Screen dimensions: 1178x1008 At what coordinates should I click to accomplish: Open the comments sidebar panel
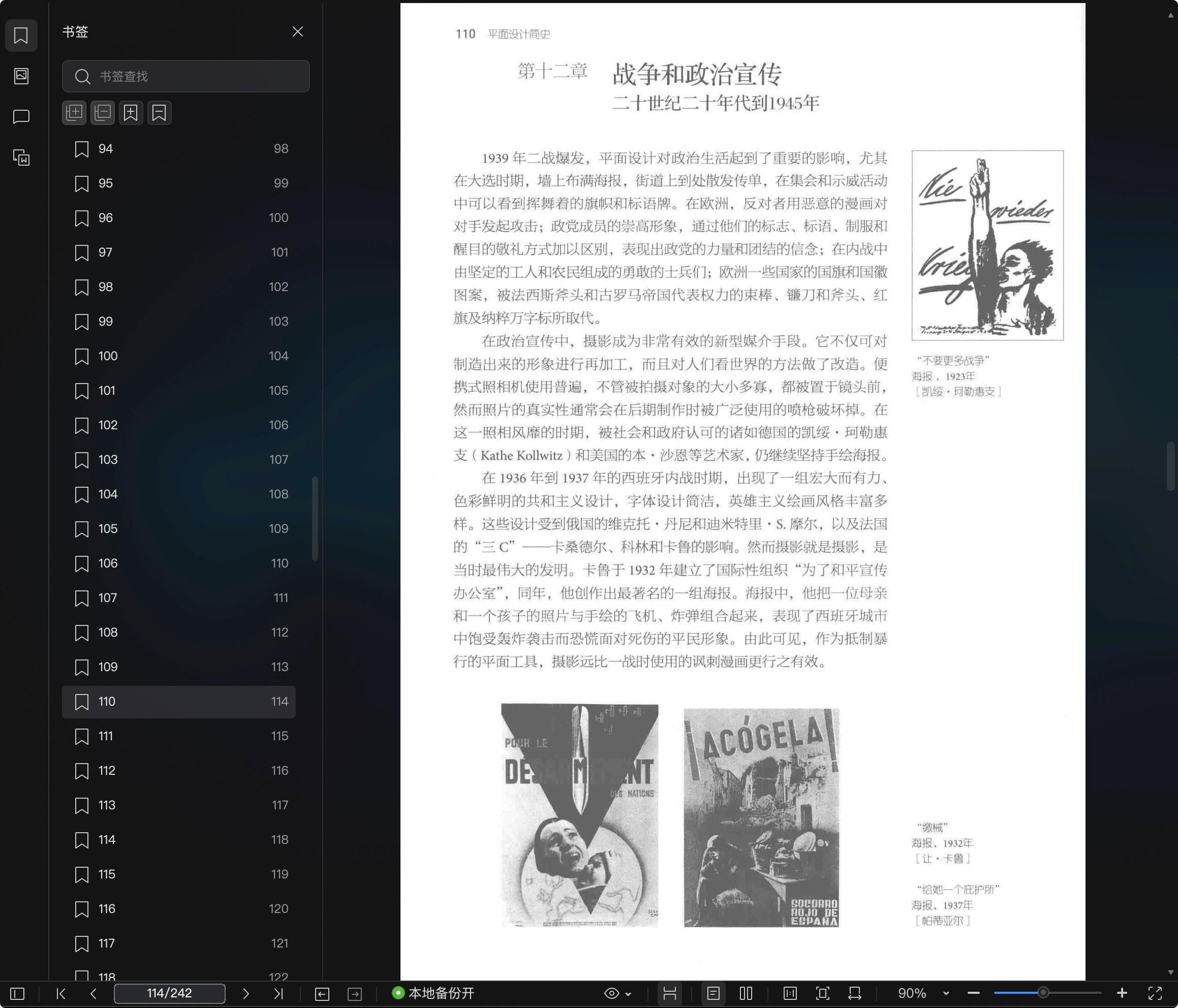pyautogui.click(x=21, y=116)
